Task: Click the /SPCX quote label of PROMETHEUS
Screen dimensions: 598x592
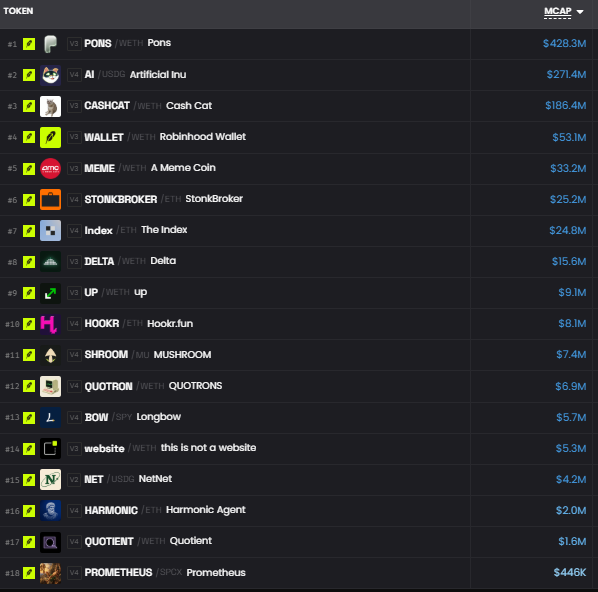Action: pyautogui.click(x=169, y=572)
